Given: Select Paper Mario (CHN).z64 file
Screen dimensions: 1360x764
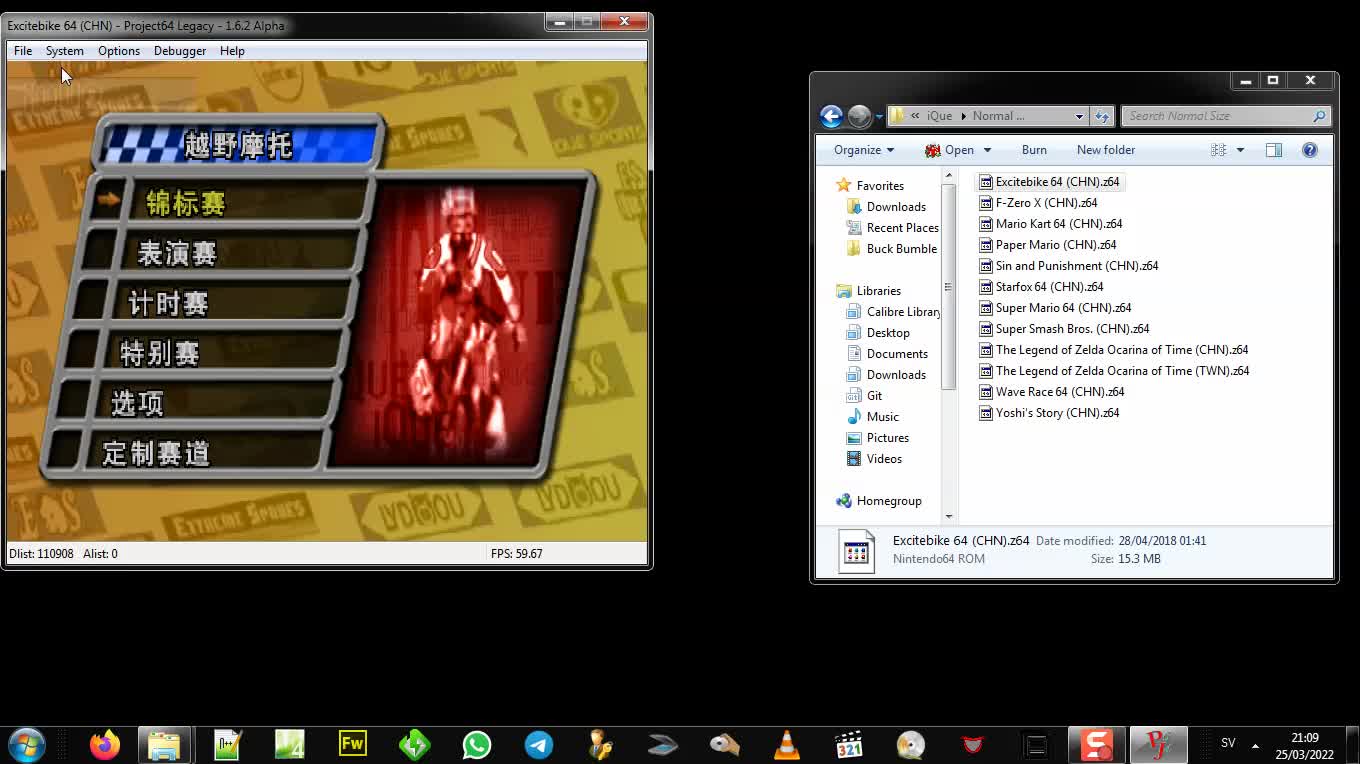Looking at the screenshot, I should [1047, 245].
